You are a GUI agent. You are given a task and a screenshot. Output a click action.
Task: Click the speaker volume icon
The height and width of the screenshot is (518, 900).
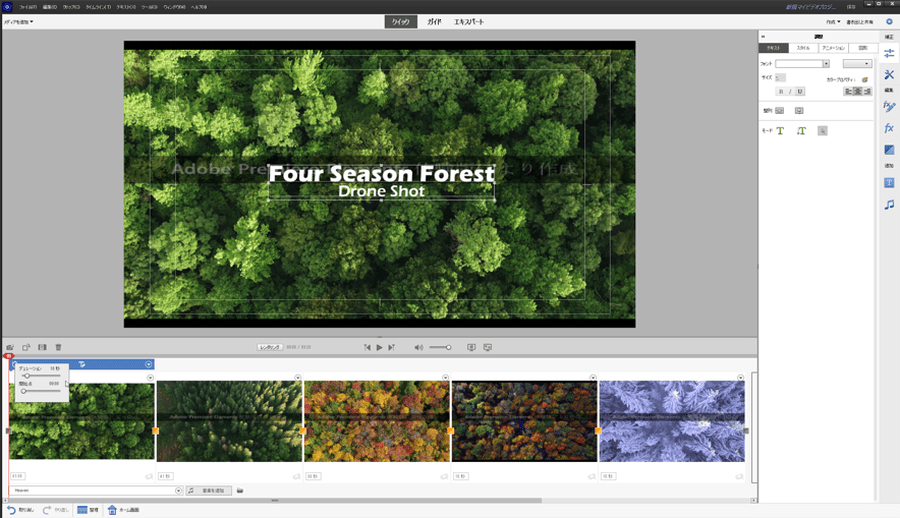pos(418,347)
